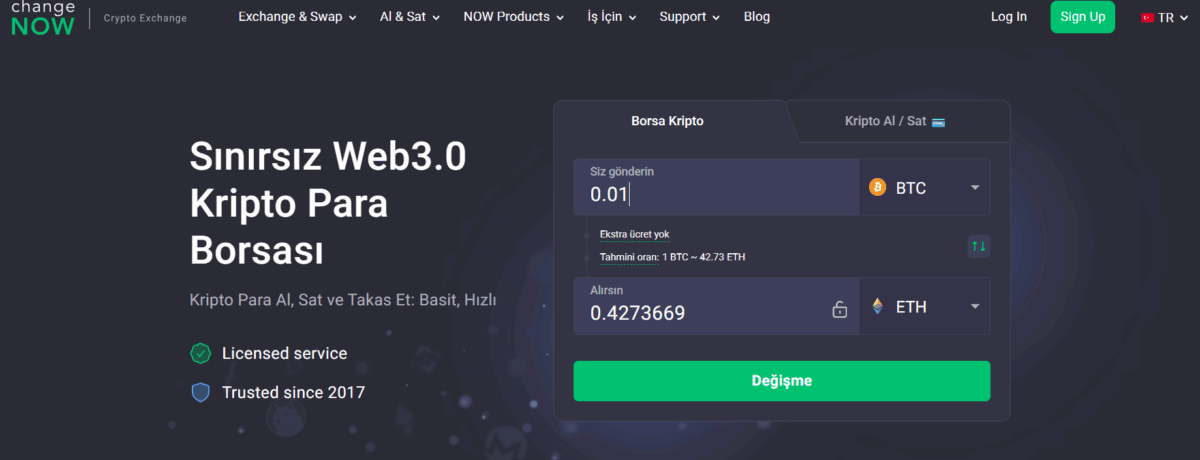Expand the İş İçin menu
This screenshot has height=460, width=1200.
tap(612, 17)
